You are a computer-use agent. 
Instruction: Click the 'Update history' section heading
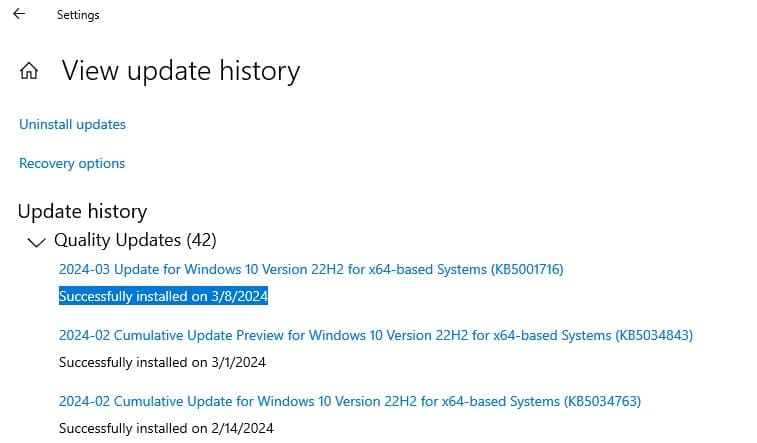[82, 211]
